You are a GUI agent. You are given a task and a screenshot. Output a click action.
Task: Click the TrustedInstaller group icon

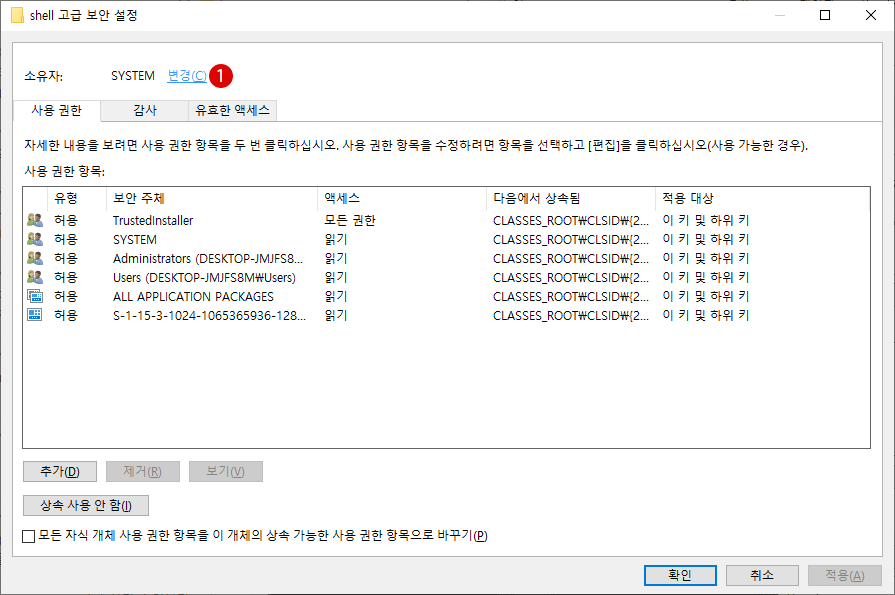35,220
